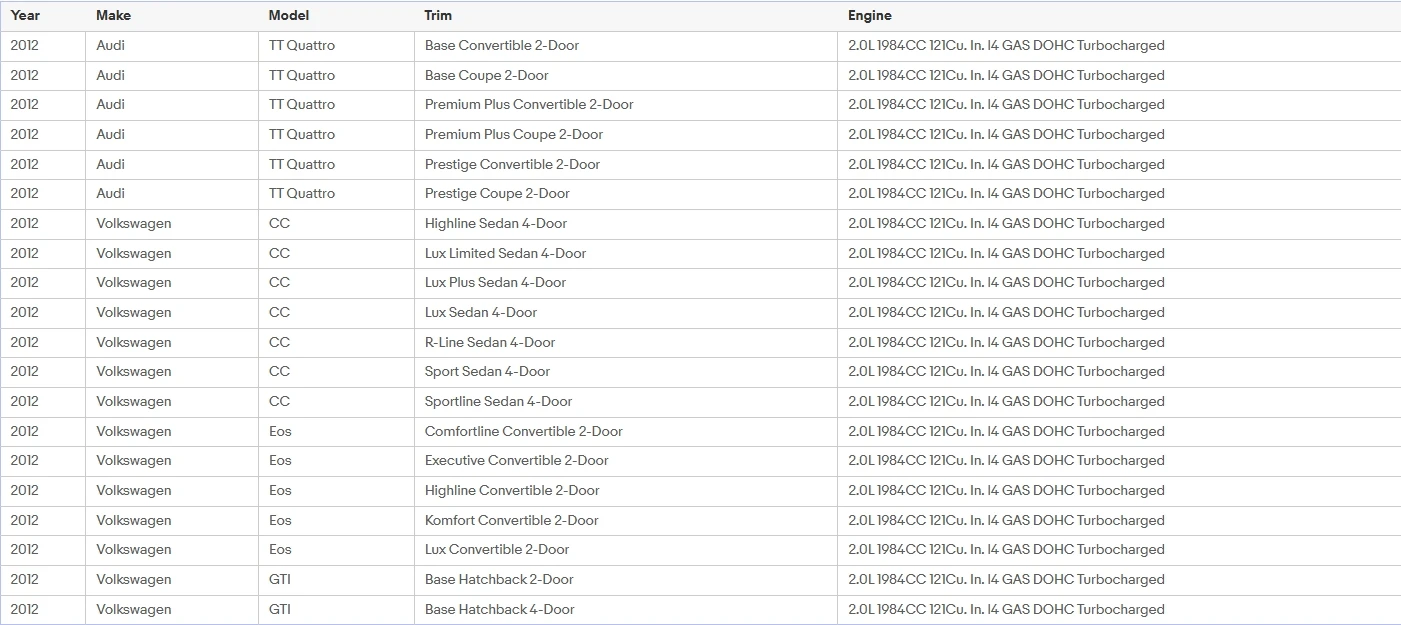
Task: Select Komfort Convertible 2-Door cell
Action: pyautogui.click(x=626, y=521)
